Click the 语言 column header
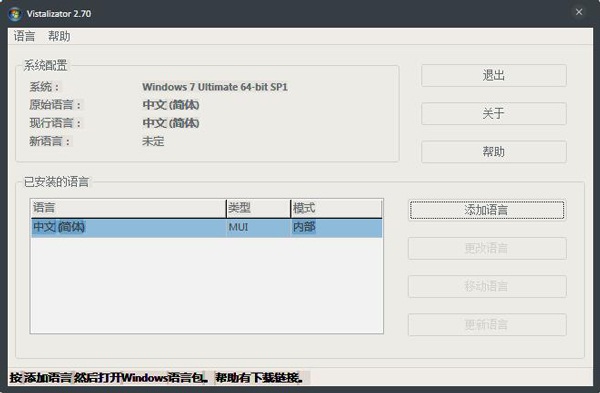 click(128, 208)
